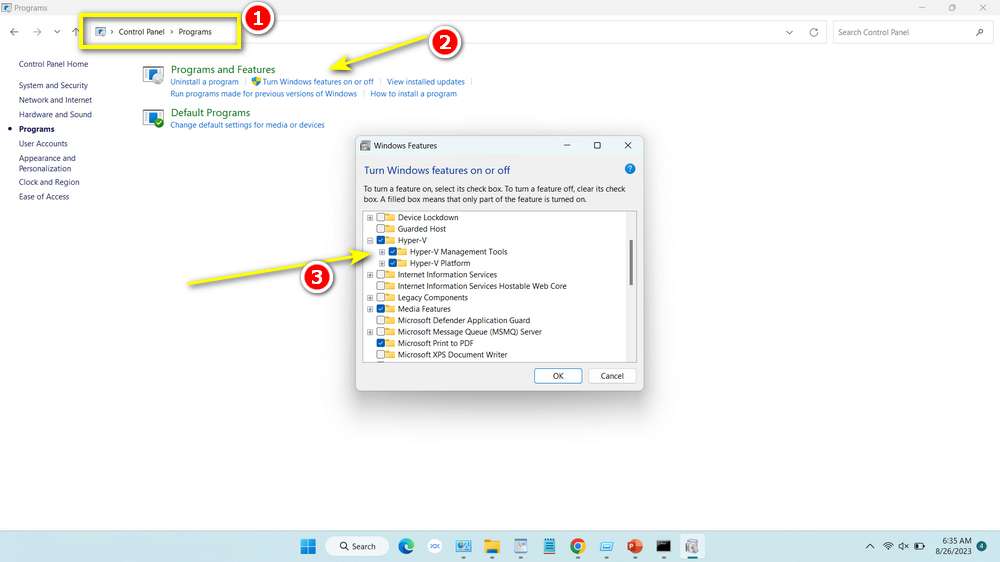Image resolution: width=1000 pixels, height=562 pixels.
Task: Open View installed updates link
Action: click(x=426, y=82)
